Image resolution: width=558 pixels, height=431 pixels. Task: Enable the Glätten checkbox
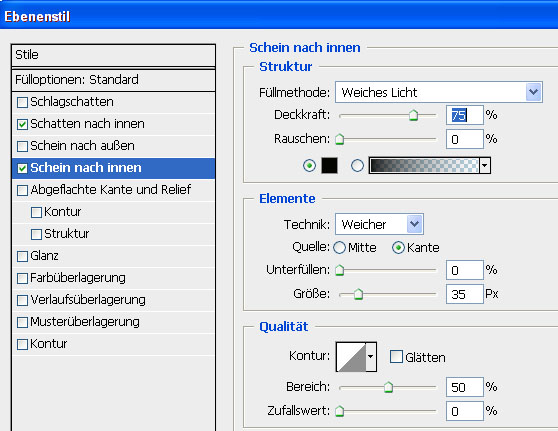tap(396, 357)
